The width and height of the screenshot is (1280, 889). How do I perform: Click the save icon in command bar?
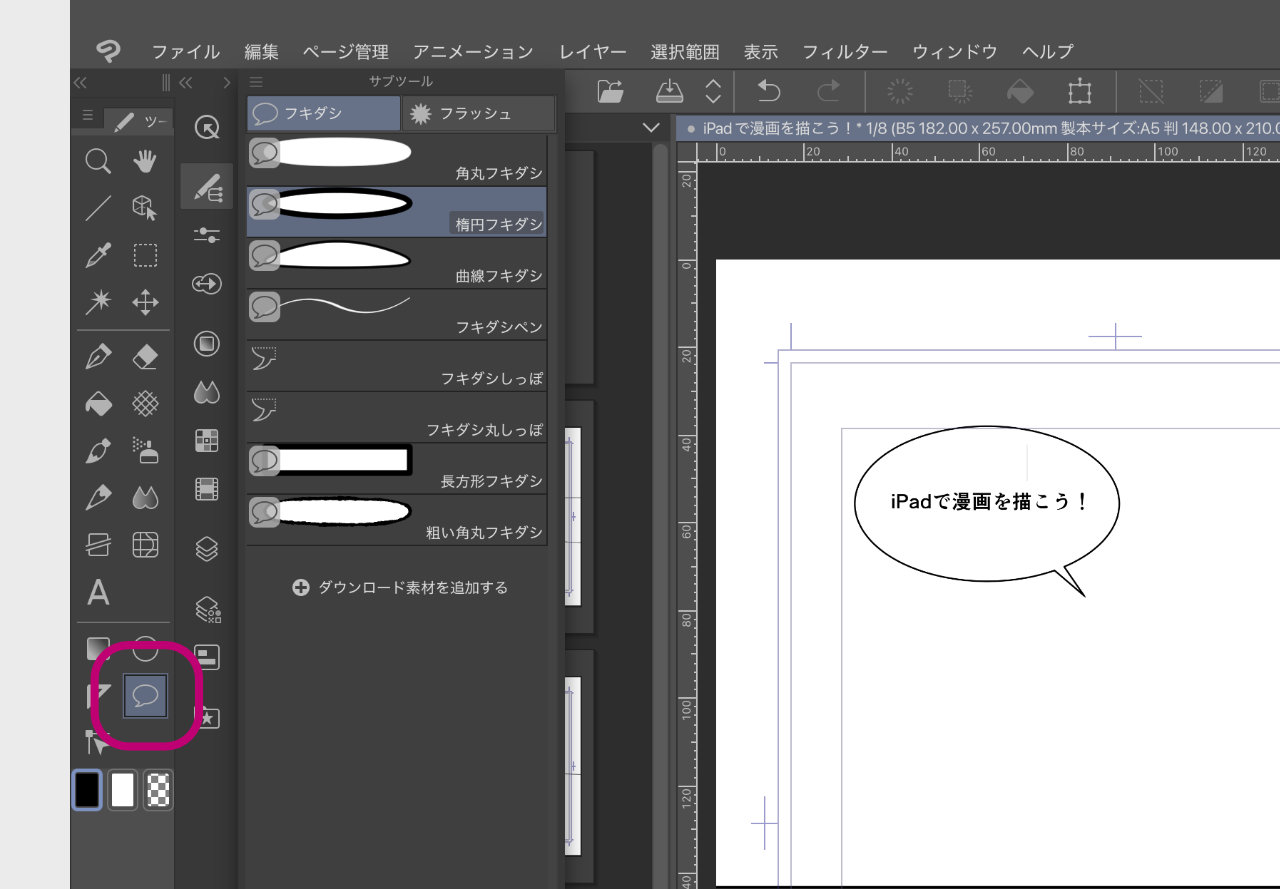point(668,92)
